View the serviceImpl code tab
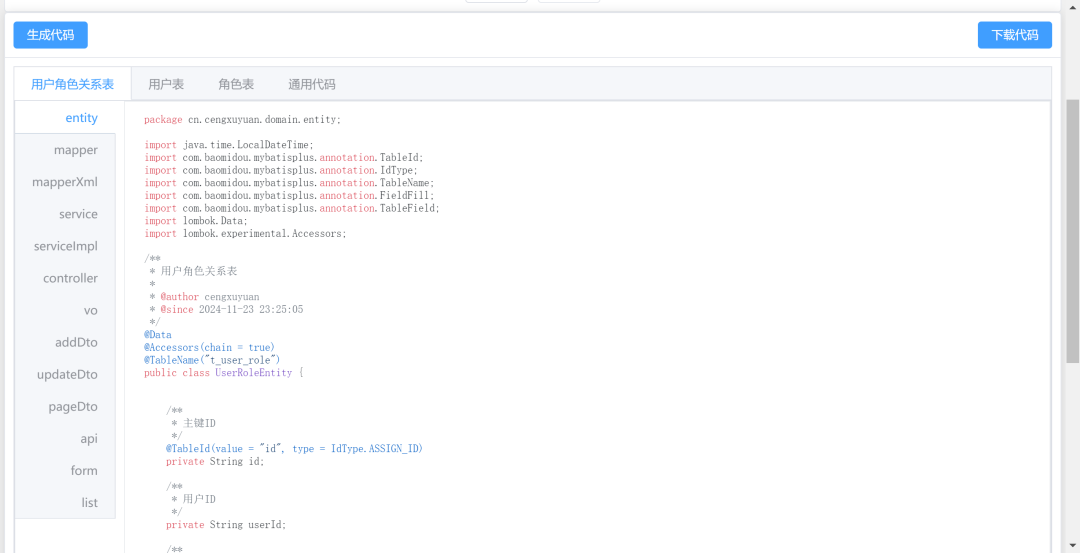This screenshot has height=553, width=1080. pyautogui.click(x=66, y=246)
